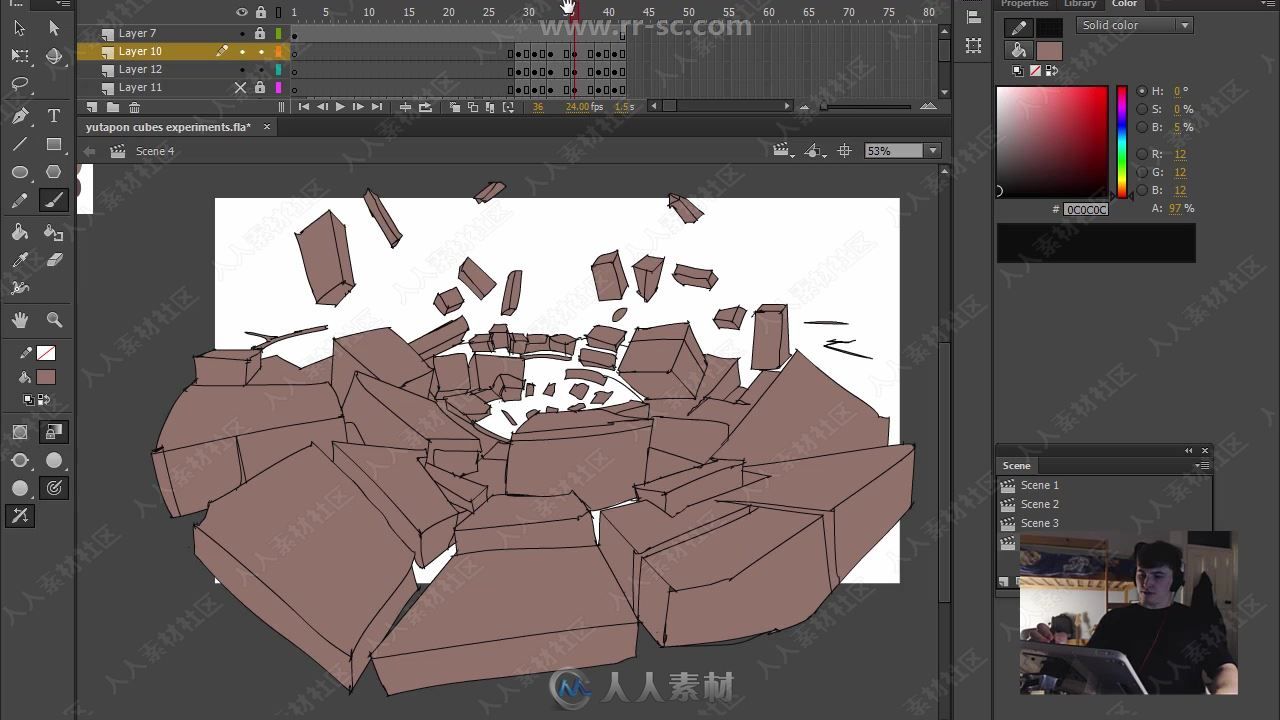
Task: Open brush shape option dropdown
Action: click(20, 488)
